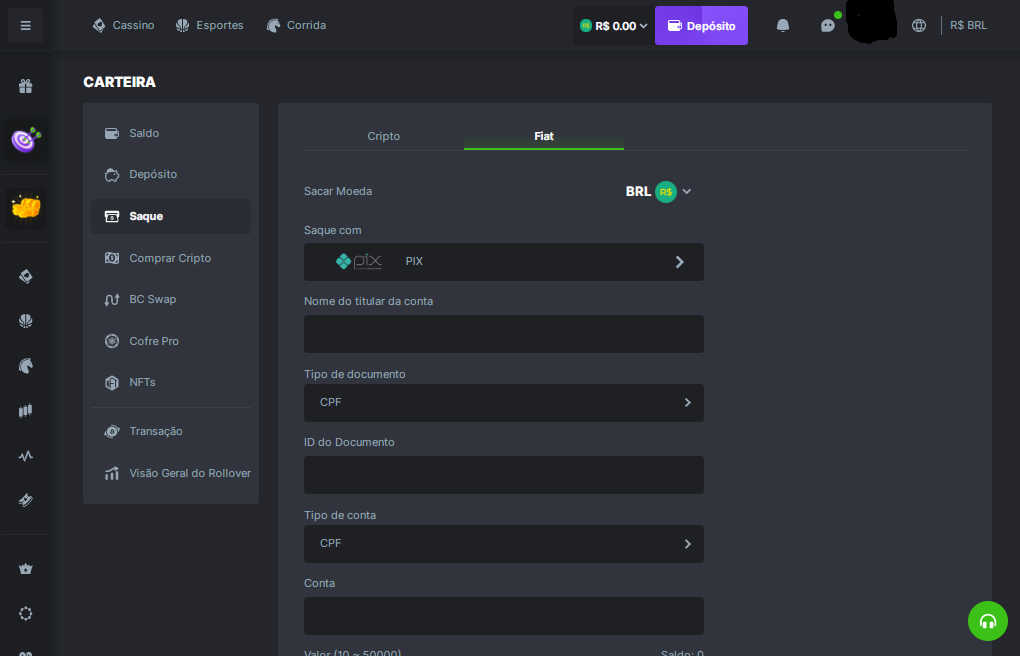
Task: Open the circular badge icon in sidebar
Action: (x=25, y=613)
